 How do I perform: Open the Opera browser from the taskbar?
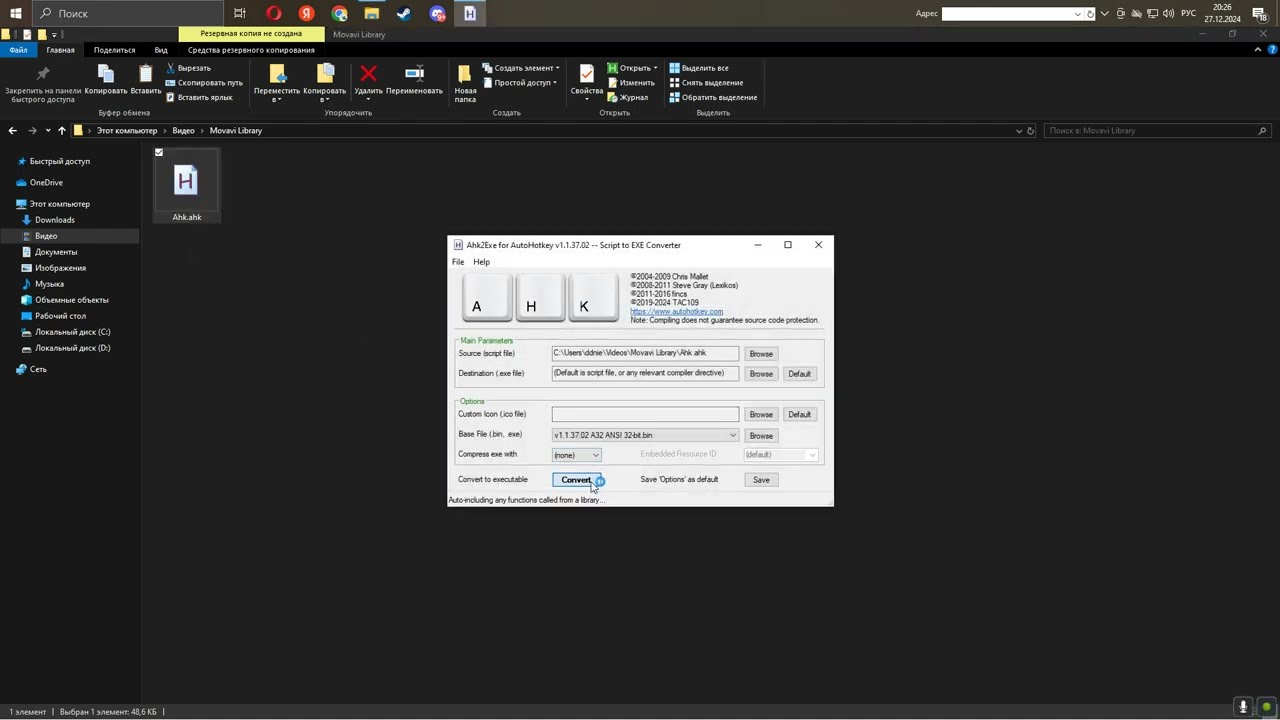click(x=274, y=13)
